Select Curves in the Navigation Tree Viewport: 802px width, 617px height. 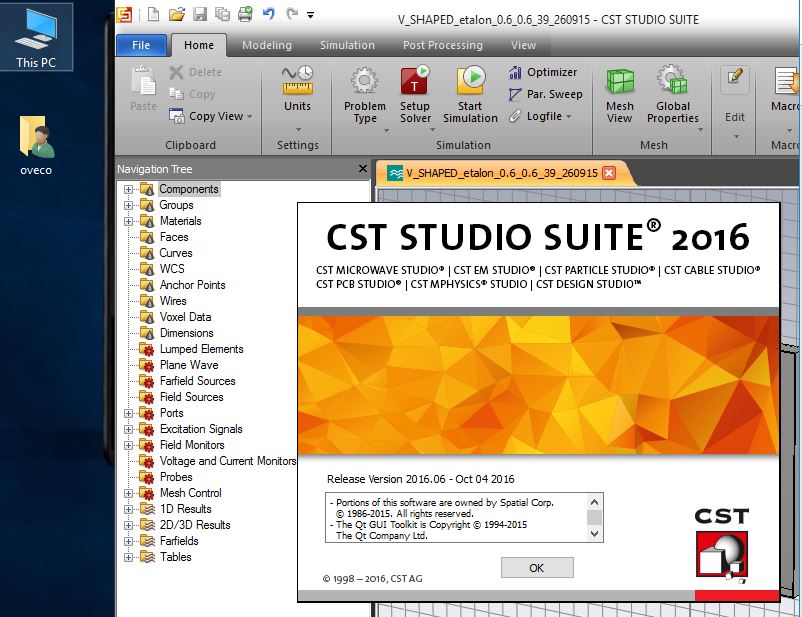point(175,253)
